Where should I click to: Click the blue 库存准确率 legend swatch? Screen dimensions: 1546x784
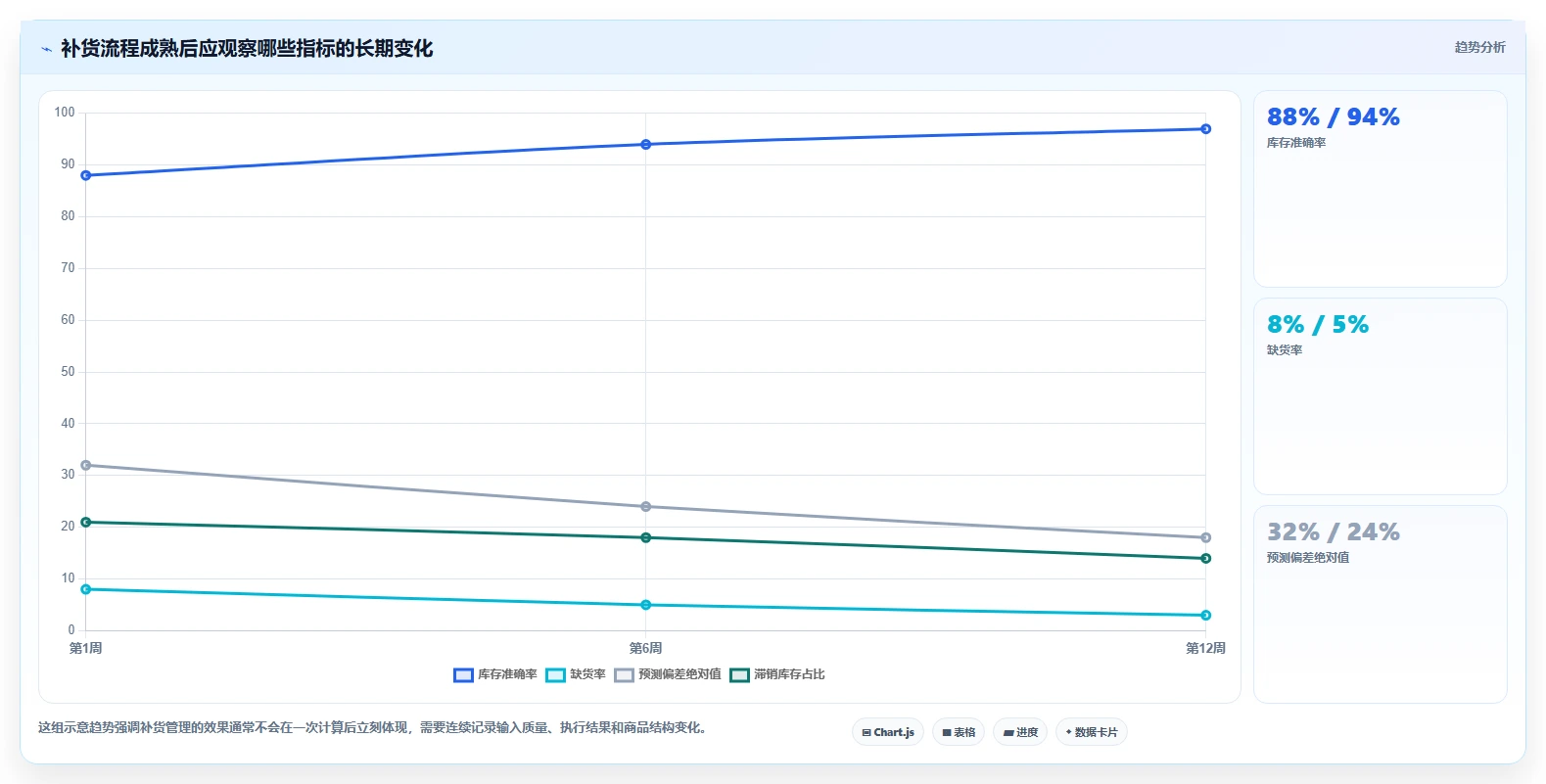coord(464,675)
